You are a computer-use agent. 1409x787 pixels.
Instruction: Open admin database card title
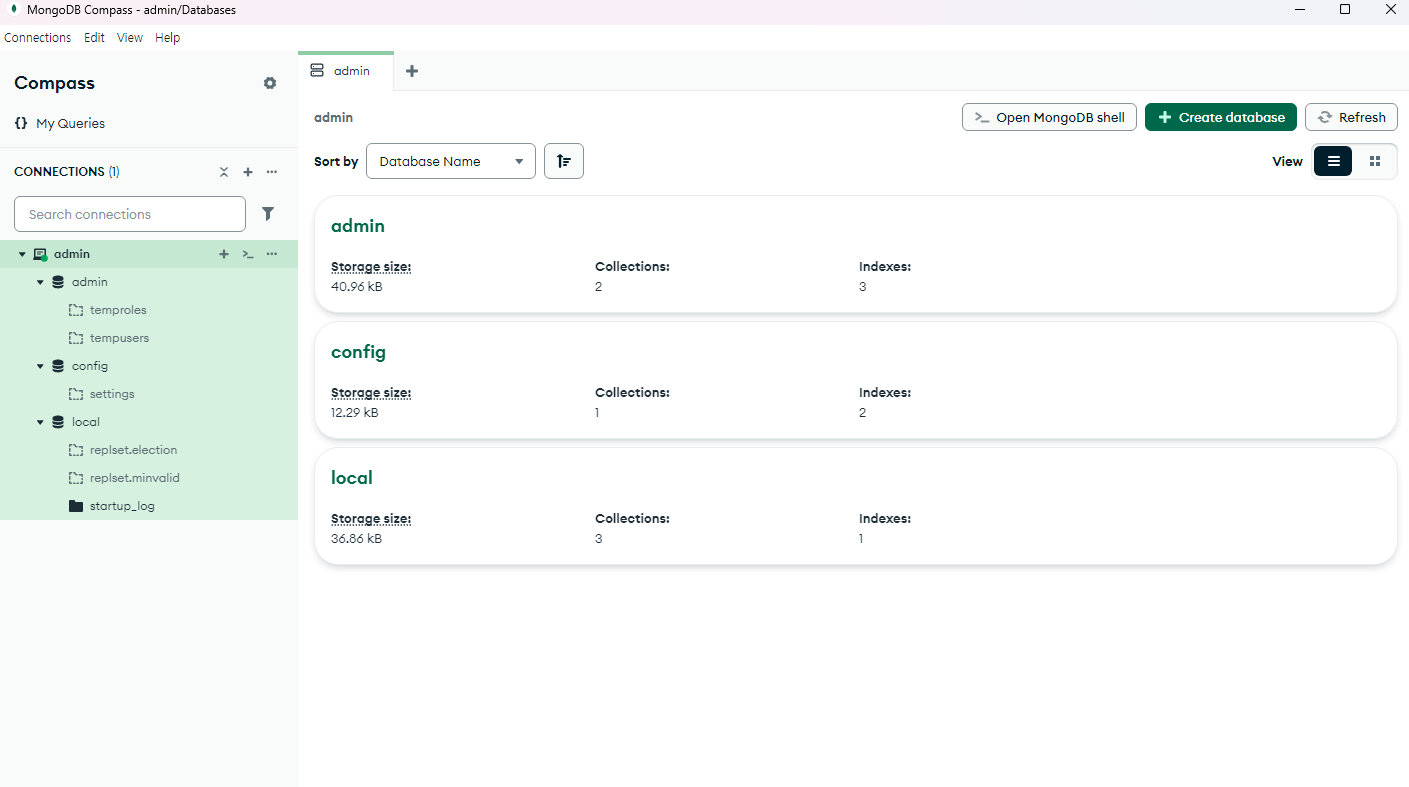click(358, 226)
